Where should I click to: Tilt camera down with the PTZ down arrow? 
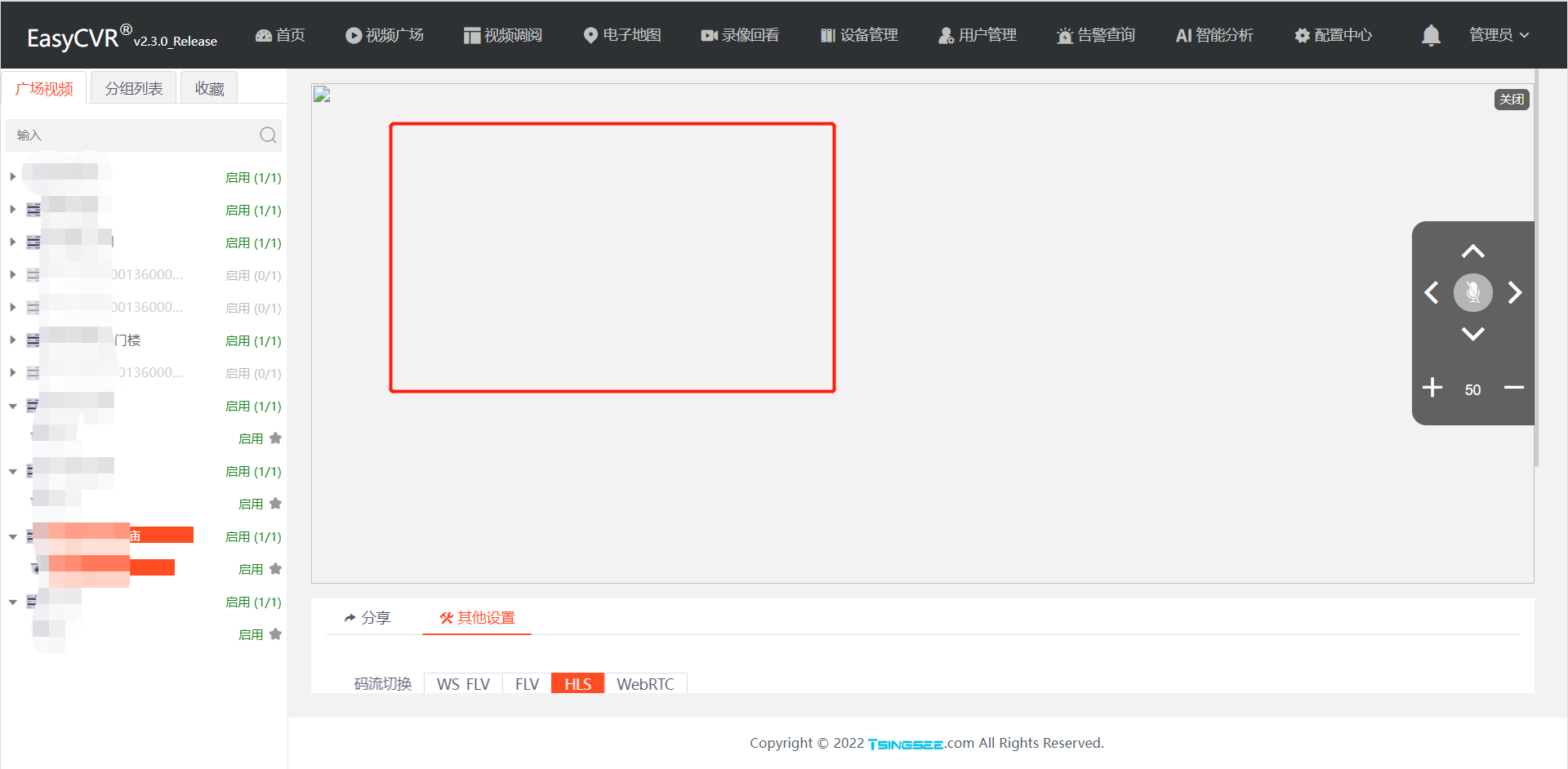point(1473,333)
